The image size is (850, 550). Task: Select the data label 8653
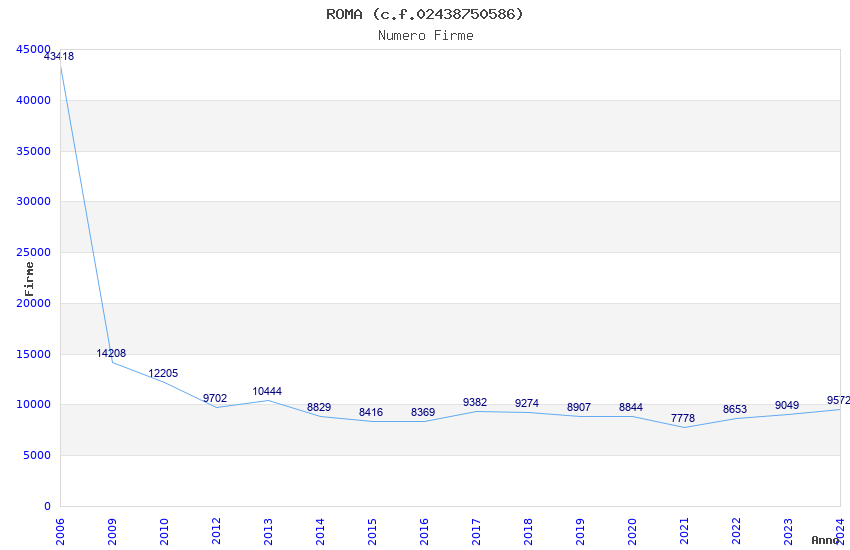pyautogui.click(x=735, y=410)
